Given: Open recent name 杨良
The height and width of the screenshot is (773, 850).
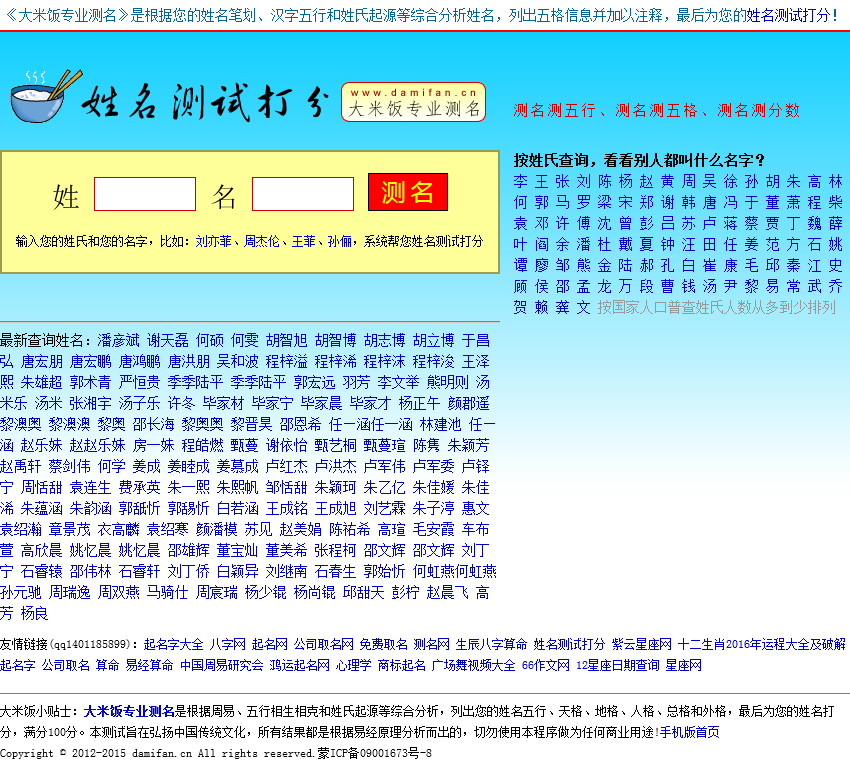Looking at the screenshot, I should click(35, 613).
